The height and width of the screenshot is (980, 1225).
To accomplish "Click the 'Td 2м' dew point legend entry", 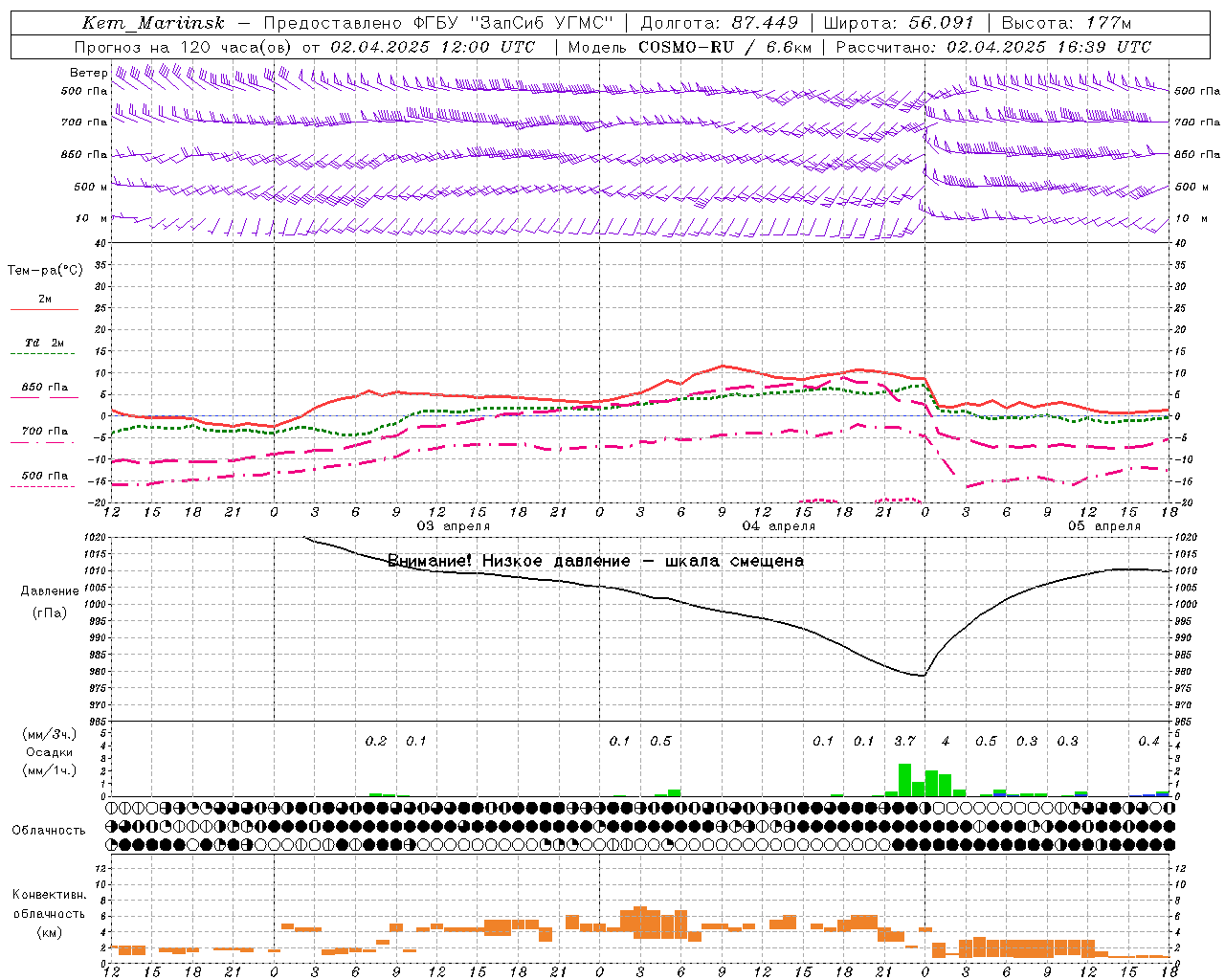I will click(x=45, y=343).
